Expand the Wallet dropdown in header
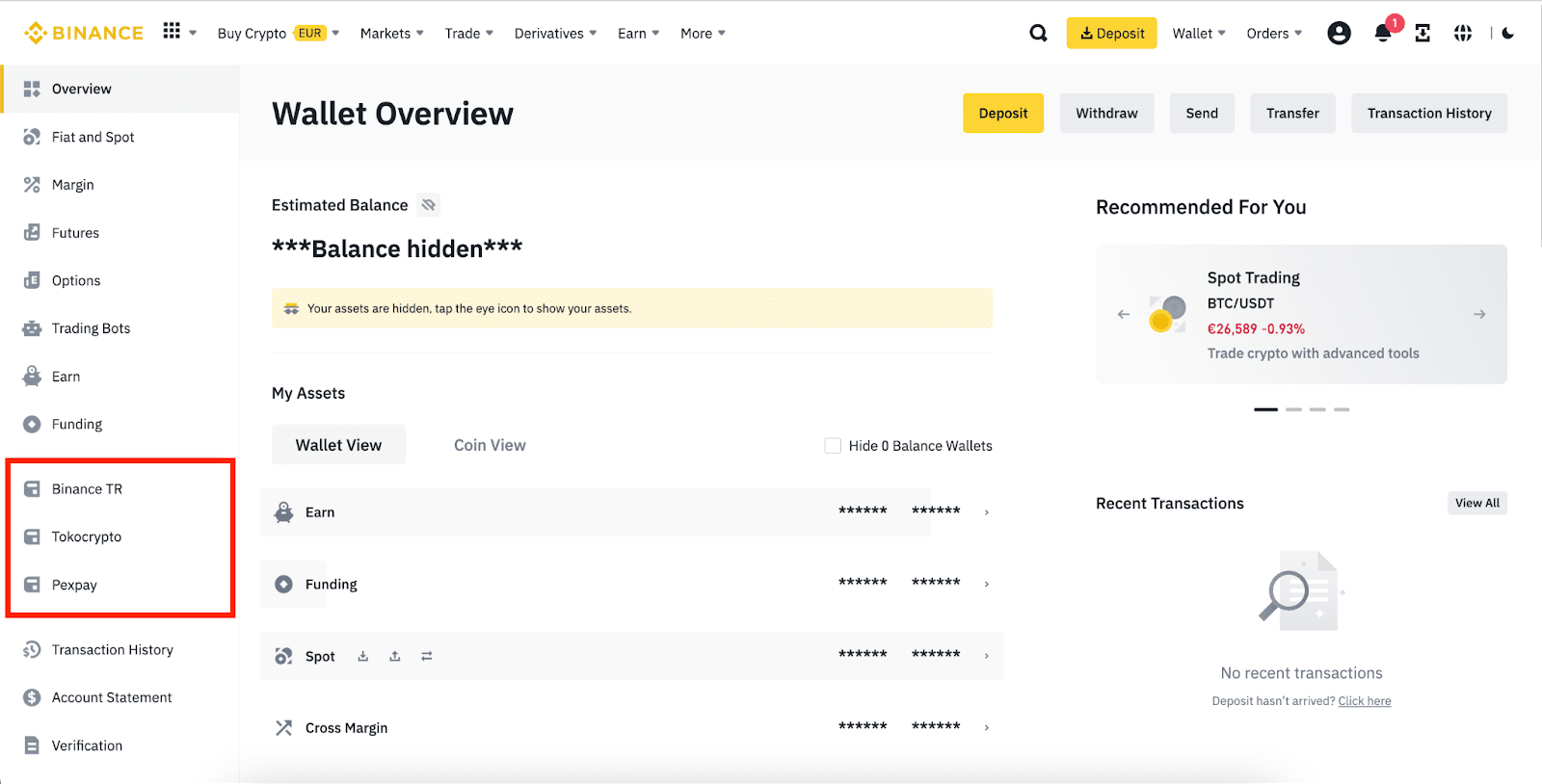1542x784 pixels. pos(1199,34)
